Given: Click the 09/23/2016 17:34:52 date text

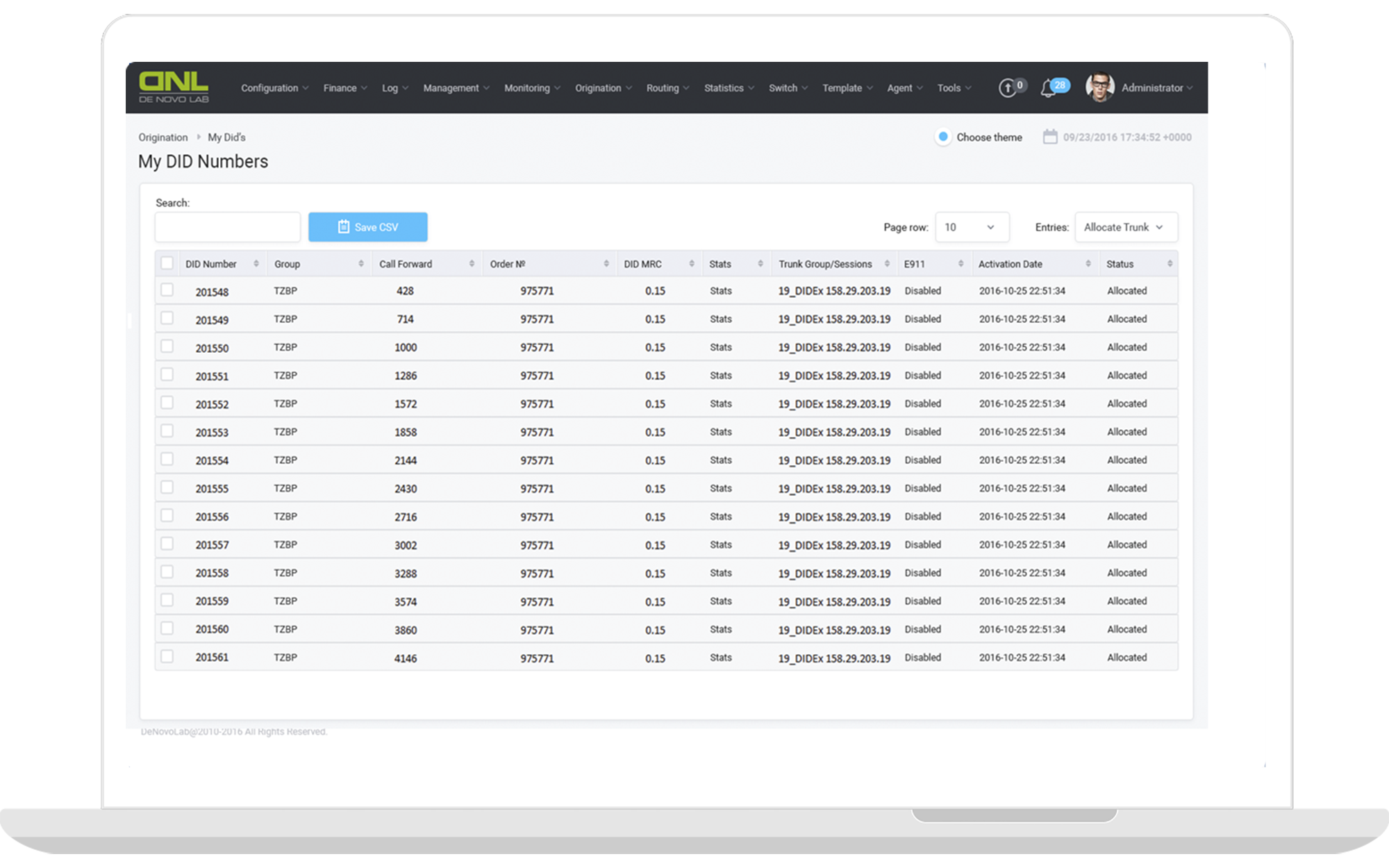Looking at the screenshot, I should click(x=1127, y=137).
